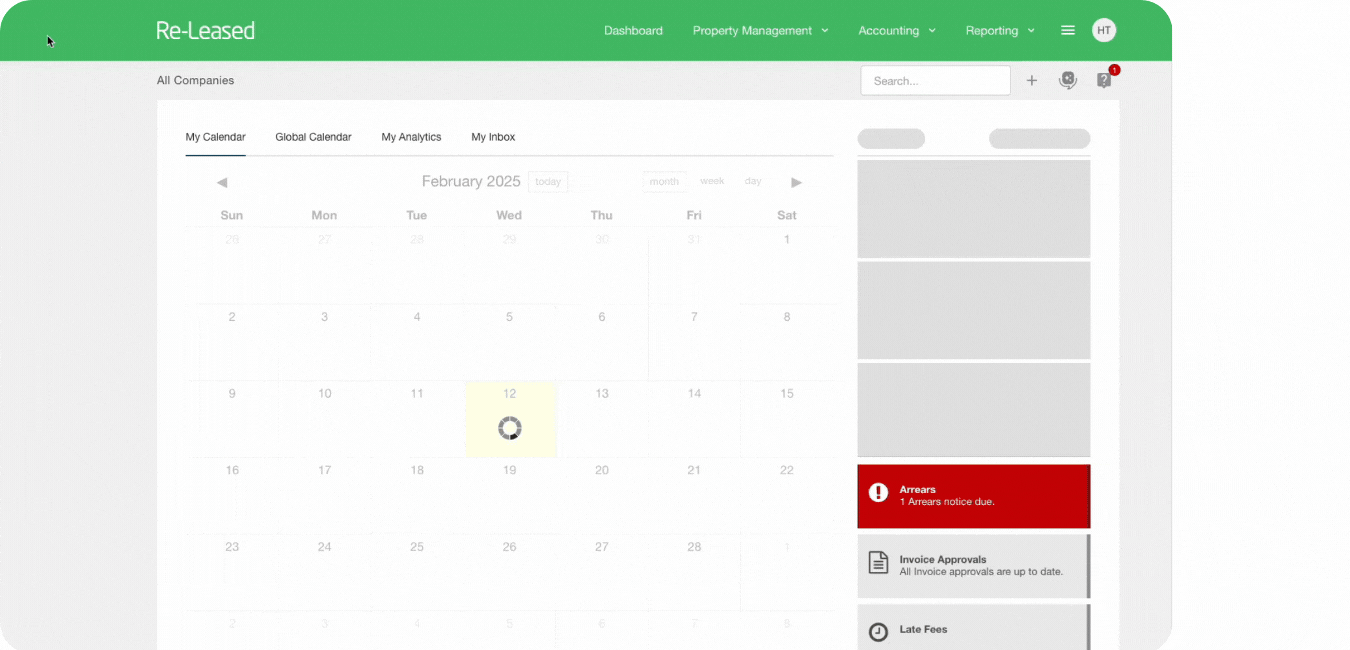Click the Tue column header

417,215
